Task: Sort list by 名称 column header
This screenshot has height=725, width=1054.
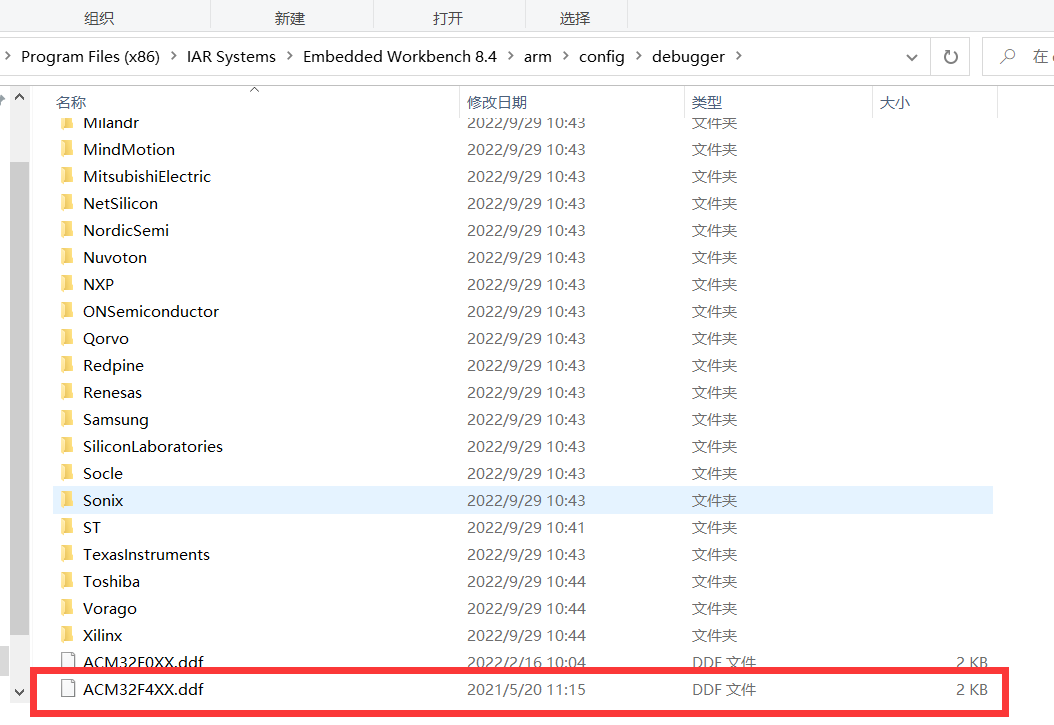Action: [x=71, y=102]
